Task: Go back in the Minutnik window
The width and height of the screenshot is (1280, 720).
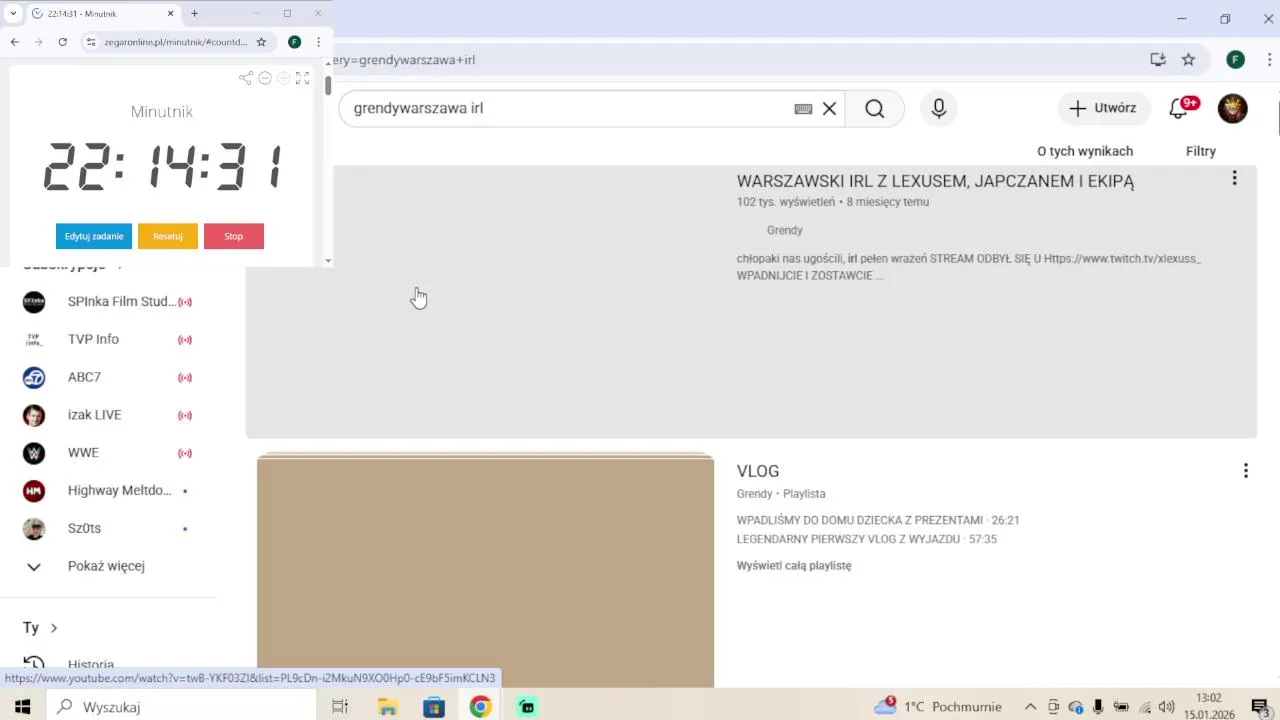Action: (x=15, y=42)
